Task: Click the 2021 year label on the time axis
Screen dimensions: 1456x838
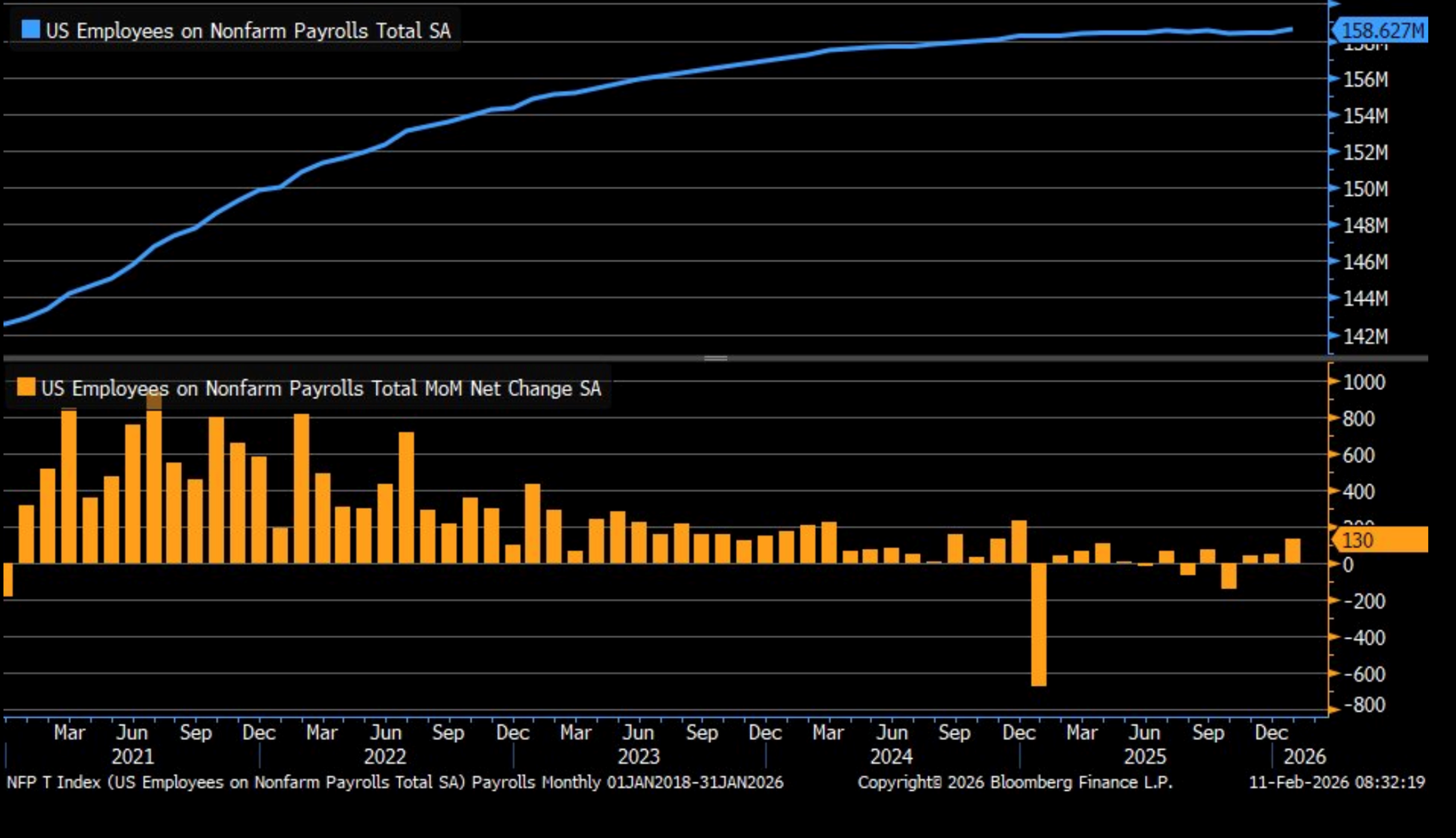Action: [x=132, y=756]
